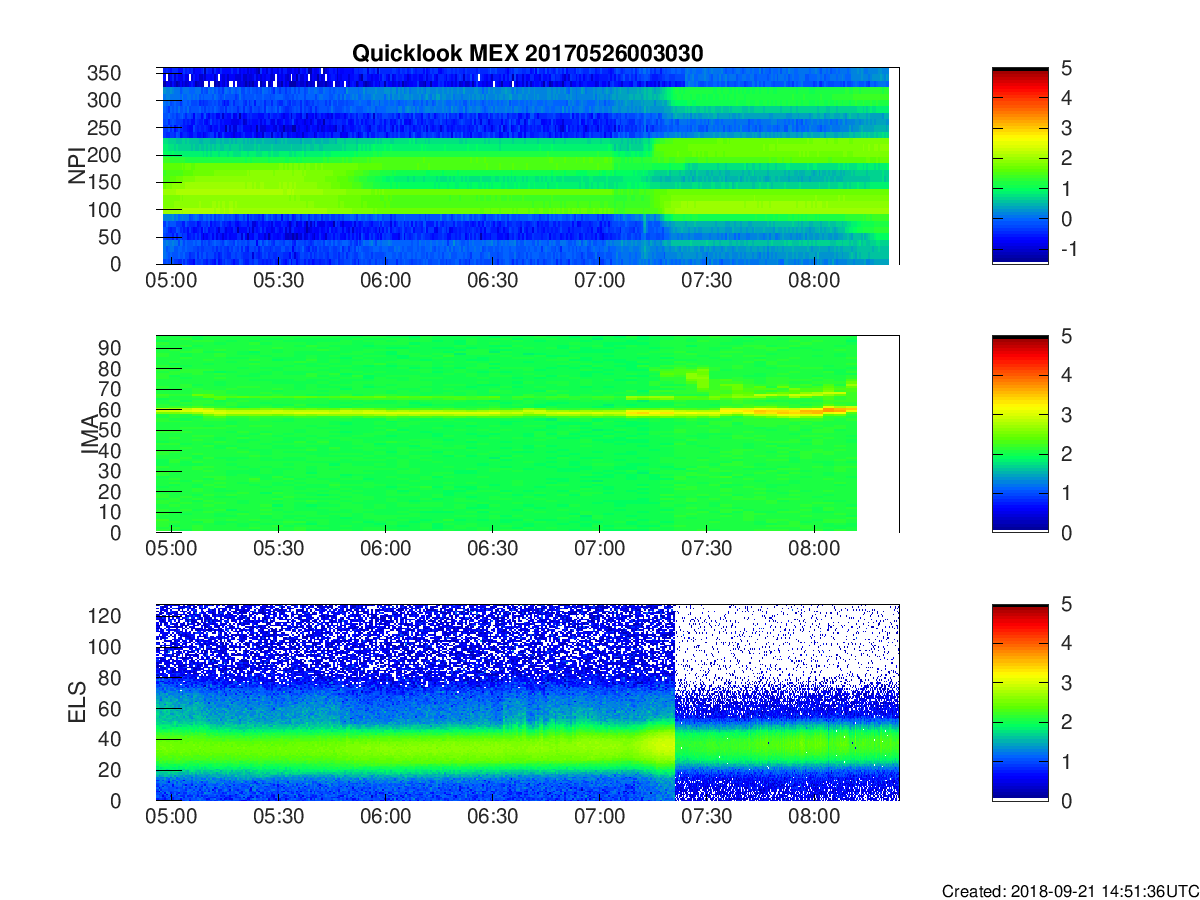Click the title 'Quicklook MEX 20170526003030'
Screen dimensions: 1200x900
pyautogui.click(x=527, y=54)
